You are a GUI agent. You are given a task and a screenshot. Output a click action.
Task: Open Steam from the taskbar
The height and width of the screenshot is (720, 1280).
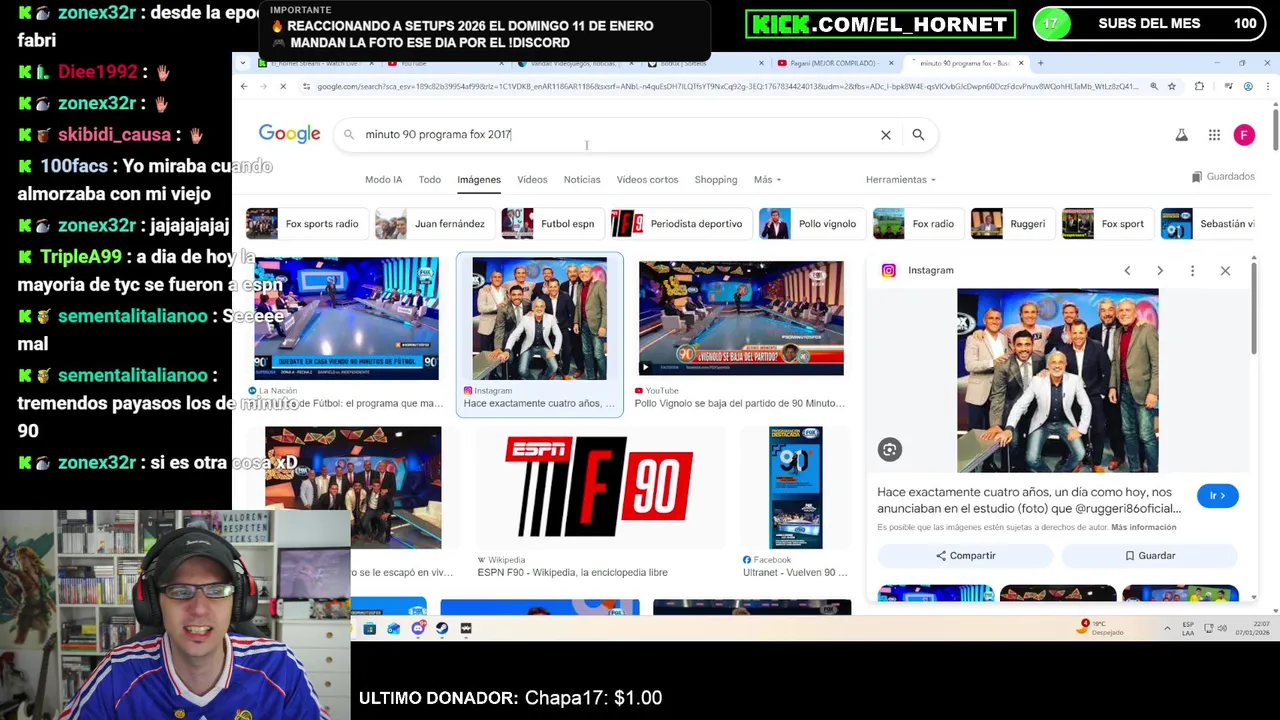pos(441,628)
